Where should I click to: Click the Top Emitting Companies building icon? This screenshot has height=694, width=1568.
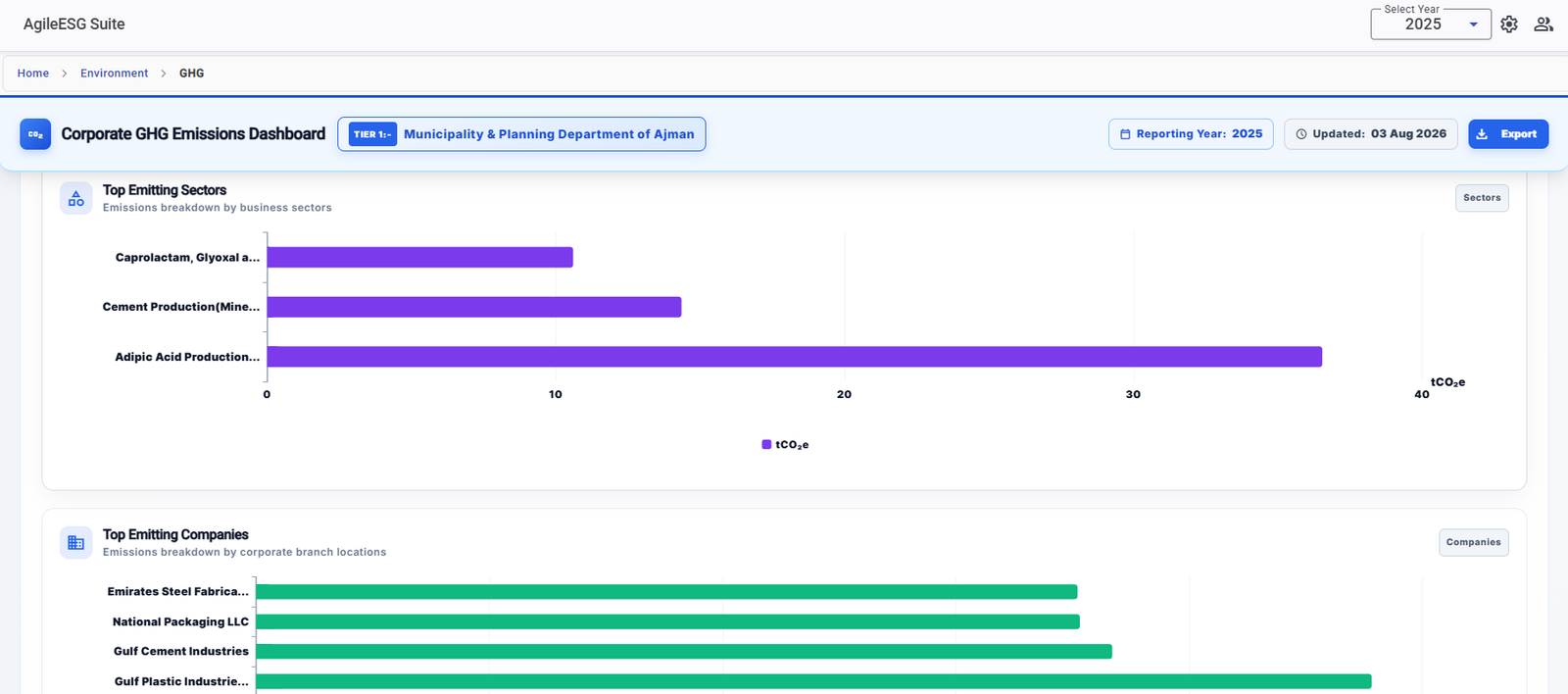76,543
